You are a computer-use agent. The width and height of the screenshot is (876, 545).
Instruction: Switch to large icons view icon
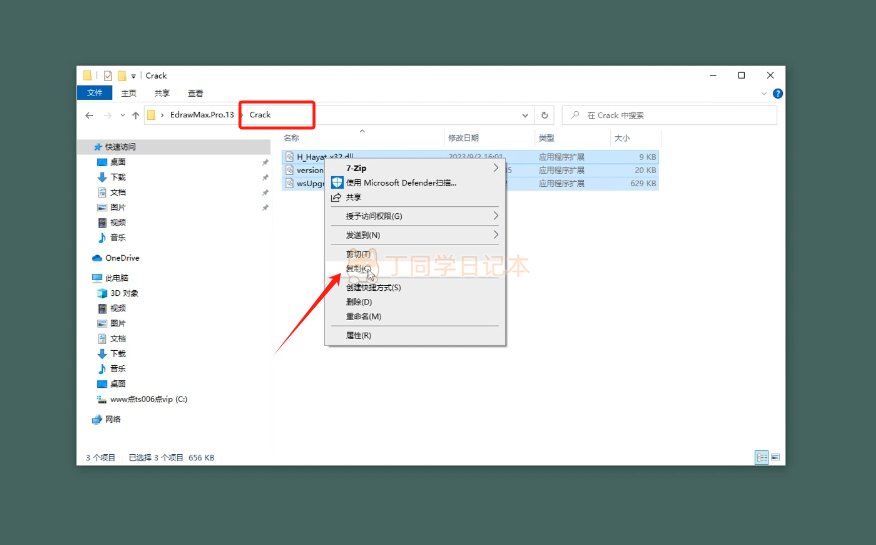point(775,457)
